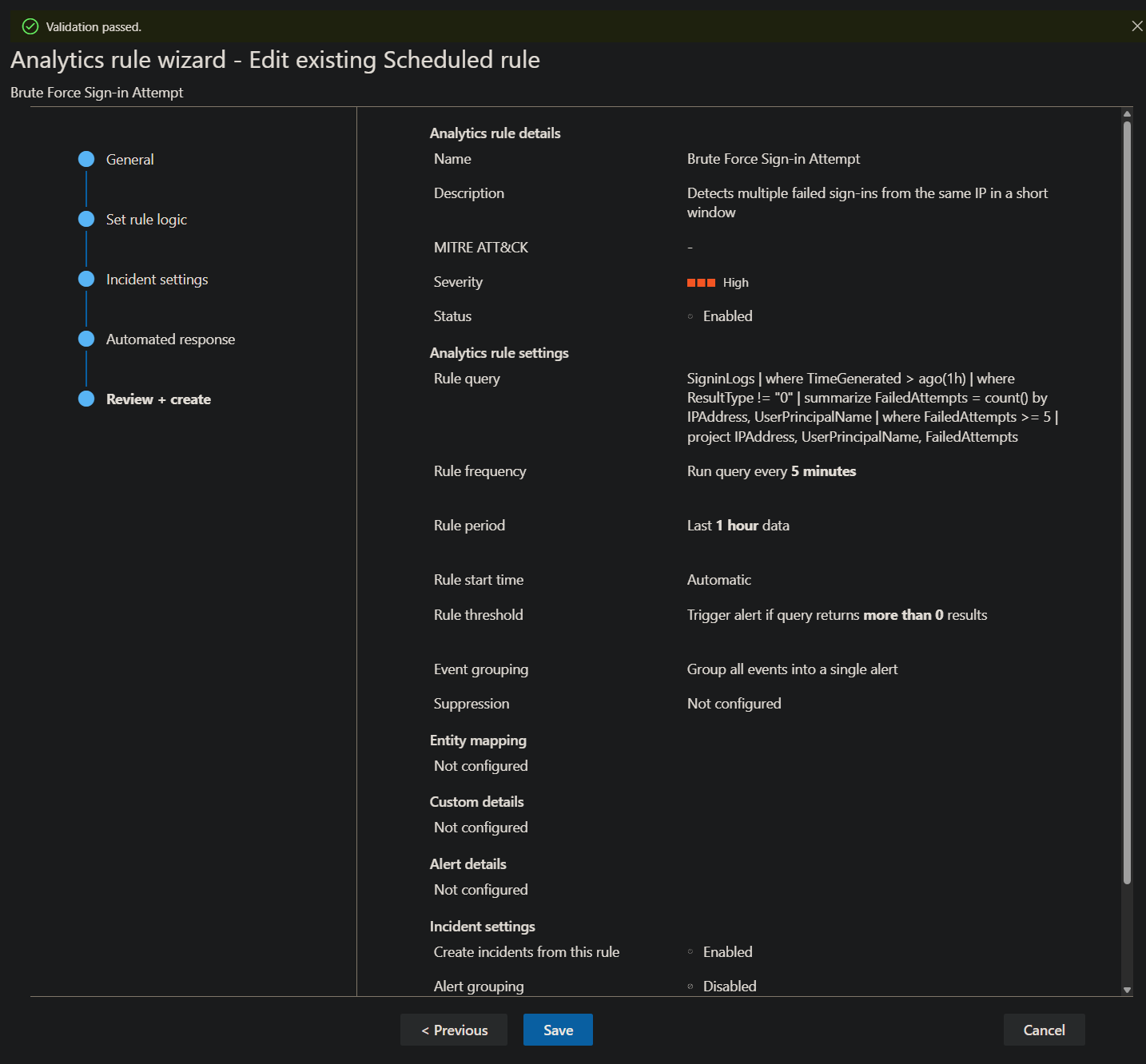Click the MITRE ATT&CK label
The height and width of the screenshot is (1064, 1146).
481,247
